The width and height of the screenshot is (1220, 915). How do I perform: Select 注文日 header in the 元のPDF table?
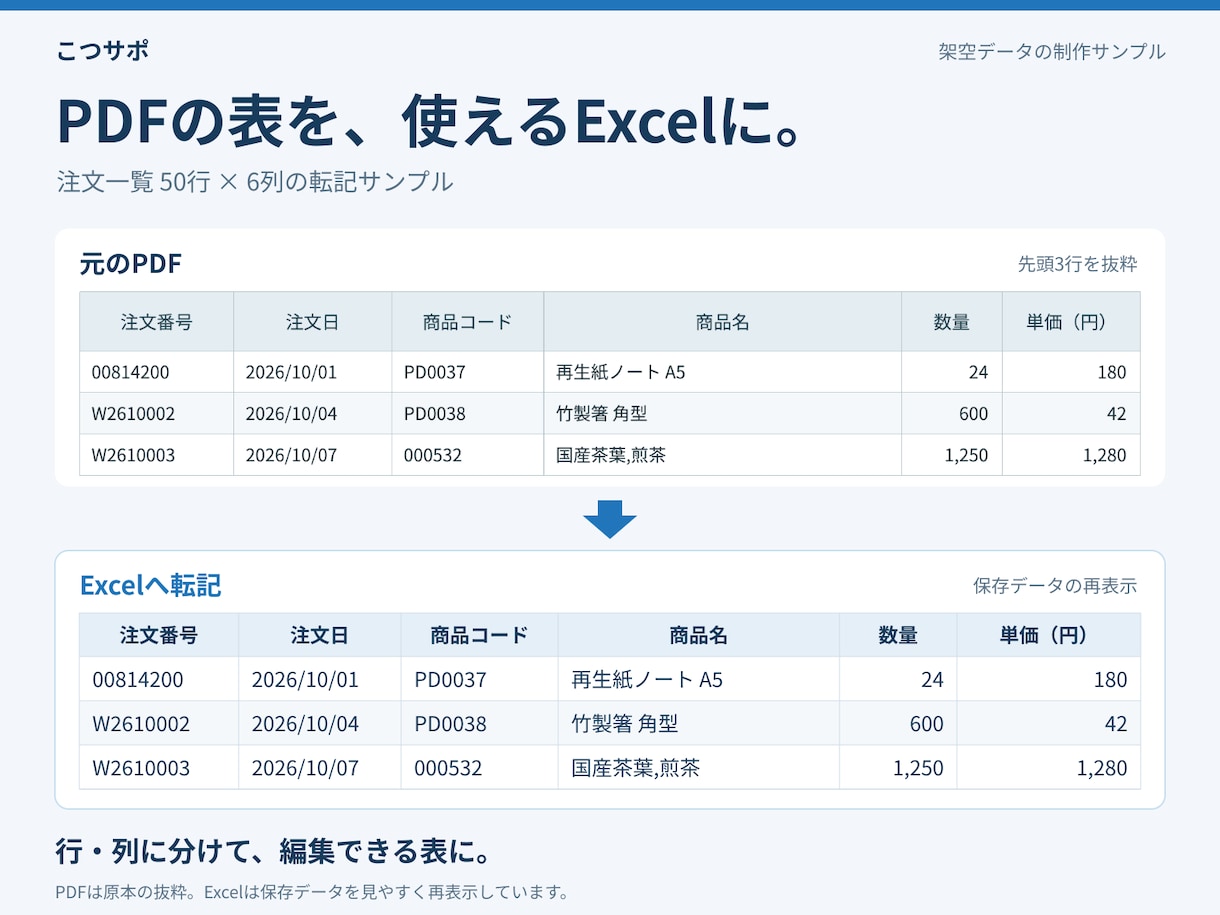312,322
